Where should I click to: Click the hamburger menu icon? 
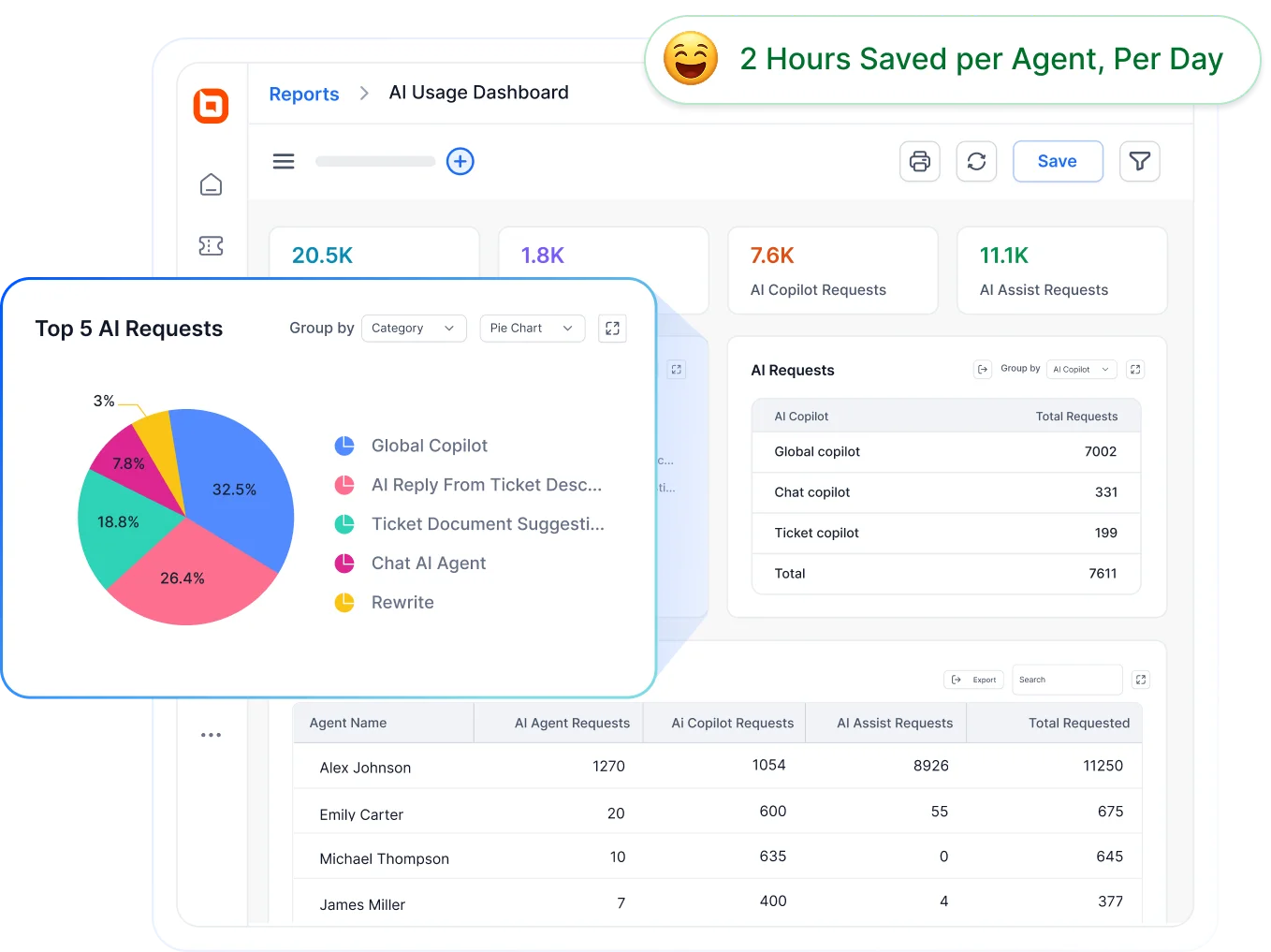tap(284, 161)
